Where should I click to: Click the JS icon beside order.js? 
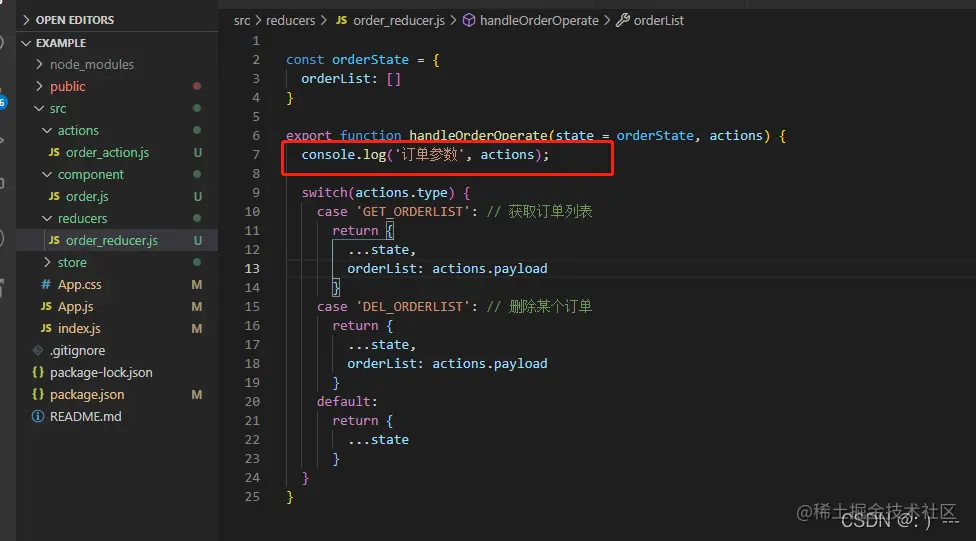point(54,197)
